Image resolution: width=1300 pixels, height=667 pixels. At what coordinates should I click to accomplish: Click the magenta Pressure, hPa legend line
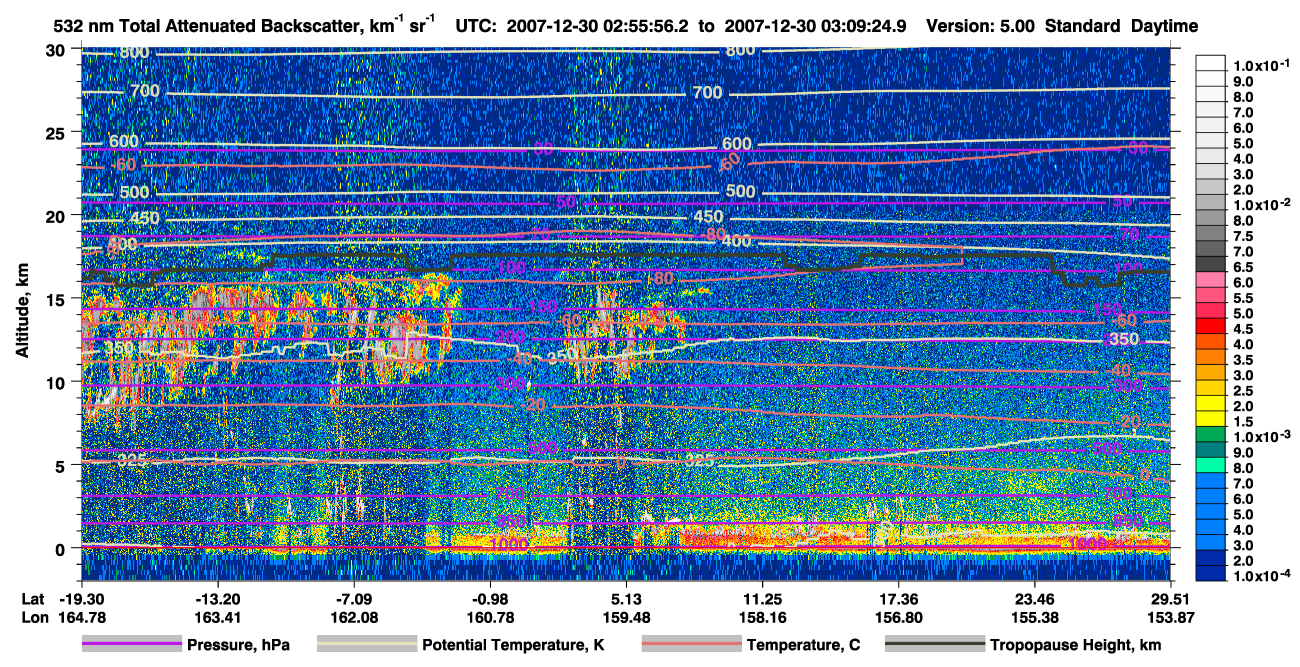coord(130,645)
